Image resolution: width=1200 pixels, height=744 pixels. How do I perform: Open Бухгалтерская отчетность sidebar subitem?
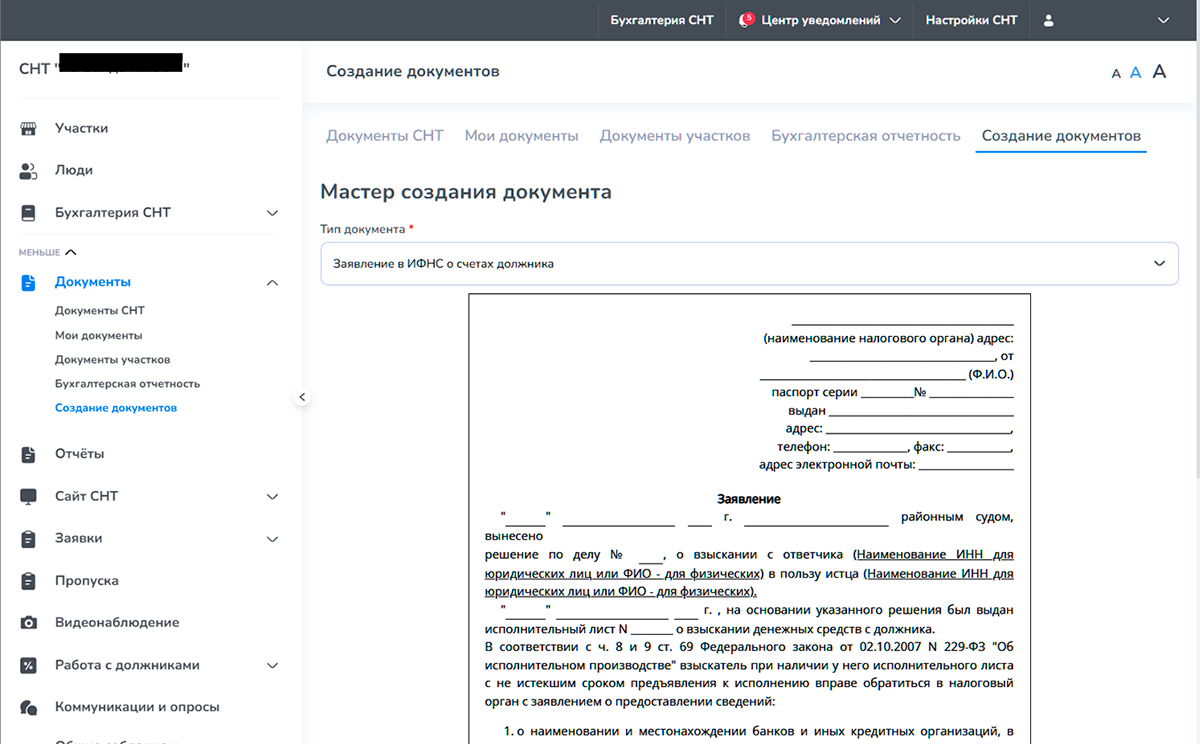tap(128, 383)
